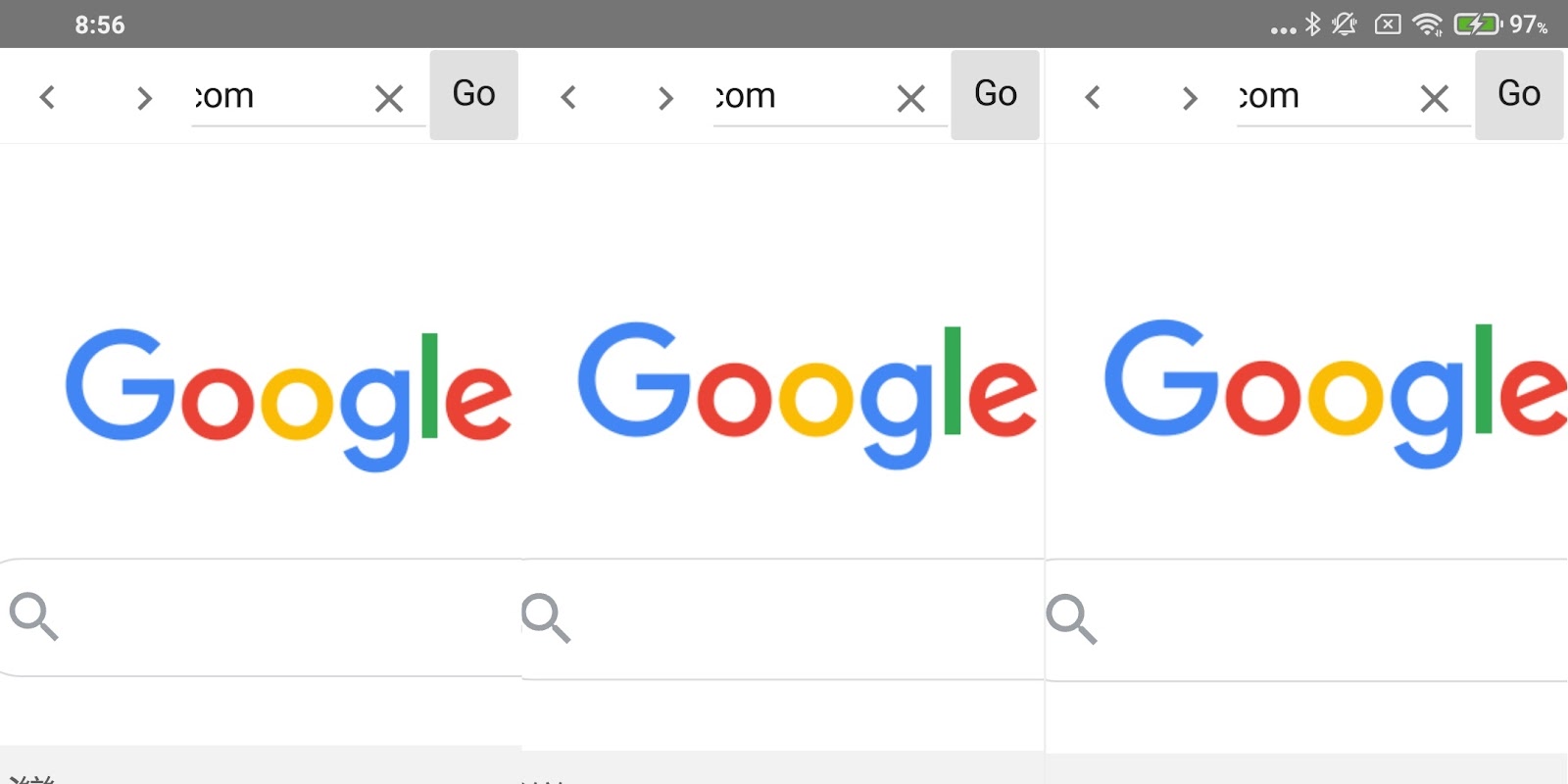Viewport: 1568px width, 784px height.
Task: Tap Go button in the left pane
Action: click(473, 94)
